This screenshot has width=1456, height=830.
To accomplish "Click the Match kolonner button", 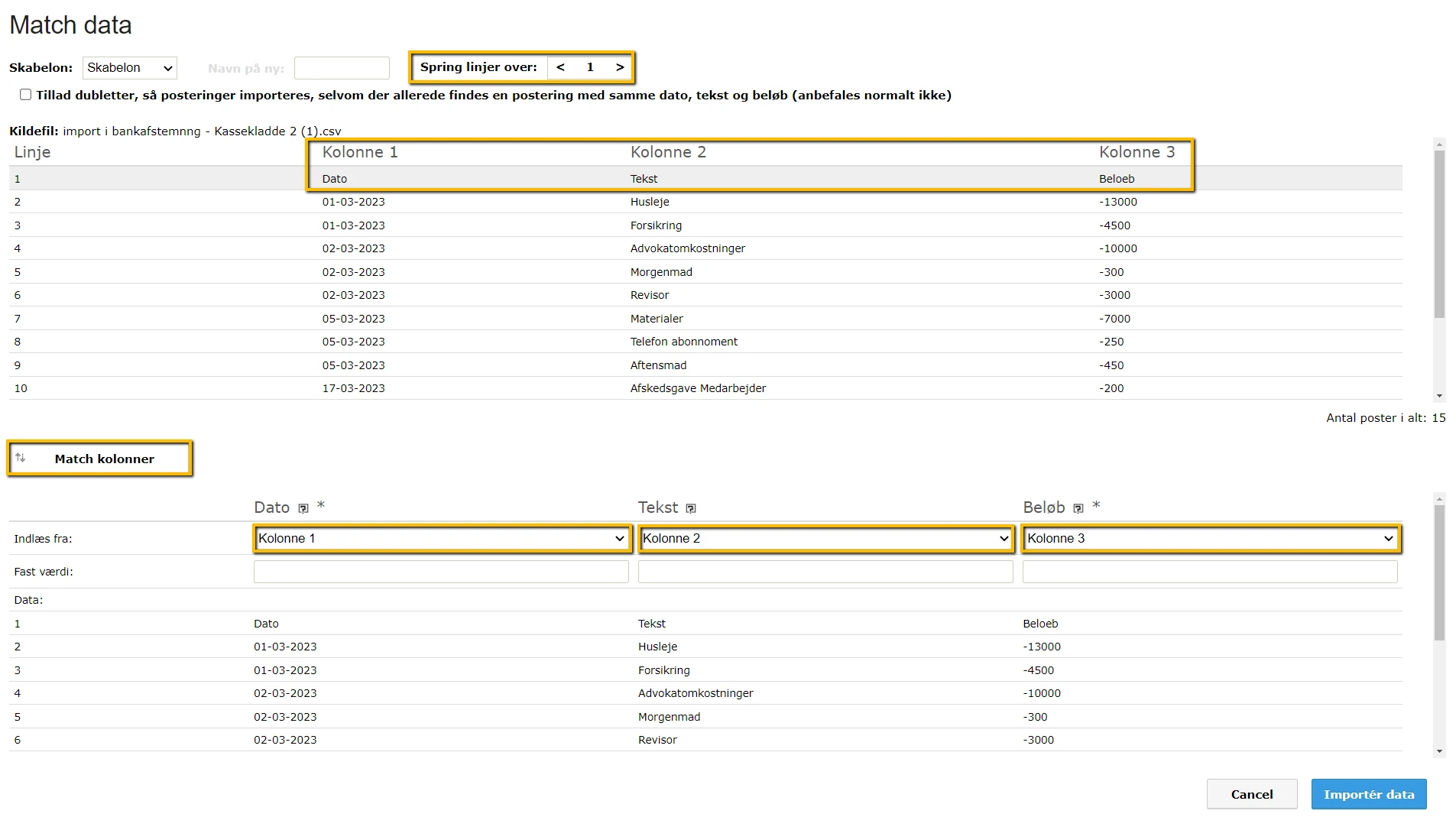I will pyautogui.click(x=104, y=459).
